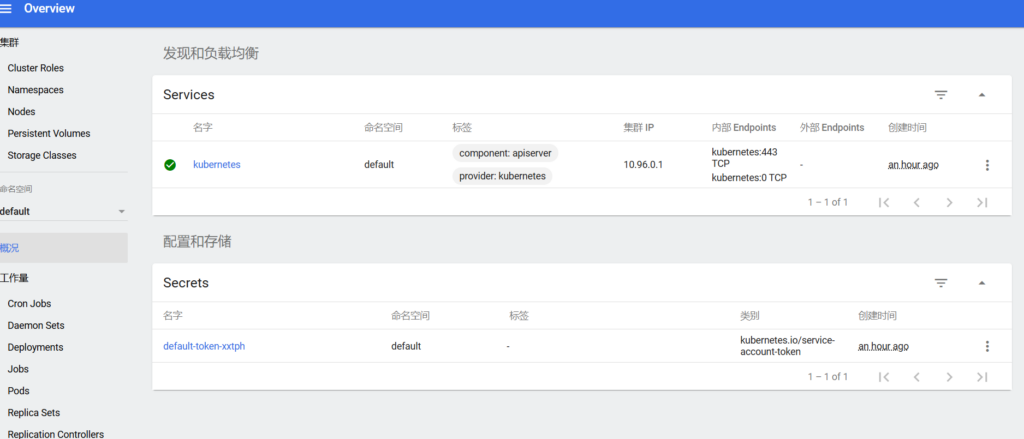Open the hamburger navigation menu
The height and width of the screenshot is (439, 1024).
coord(7,9)
